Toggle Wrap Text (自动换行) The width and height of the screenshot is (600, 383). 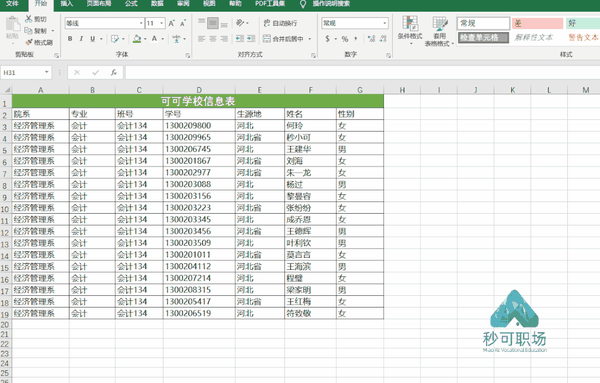click(280, 23)
